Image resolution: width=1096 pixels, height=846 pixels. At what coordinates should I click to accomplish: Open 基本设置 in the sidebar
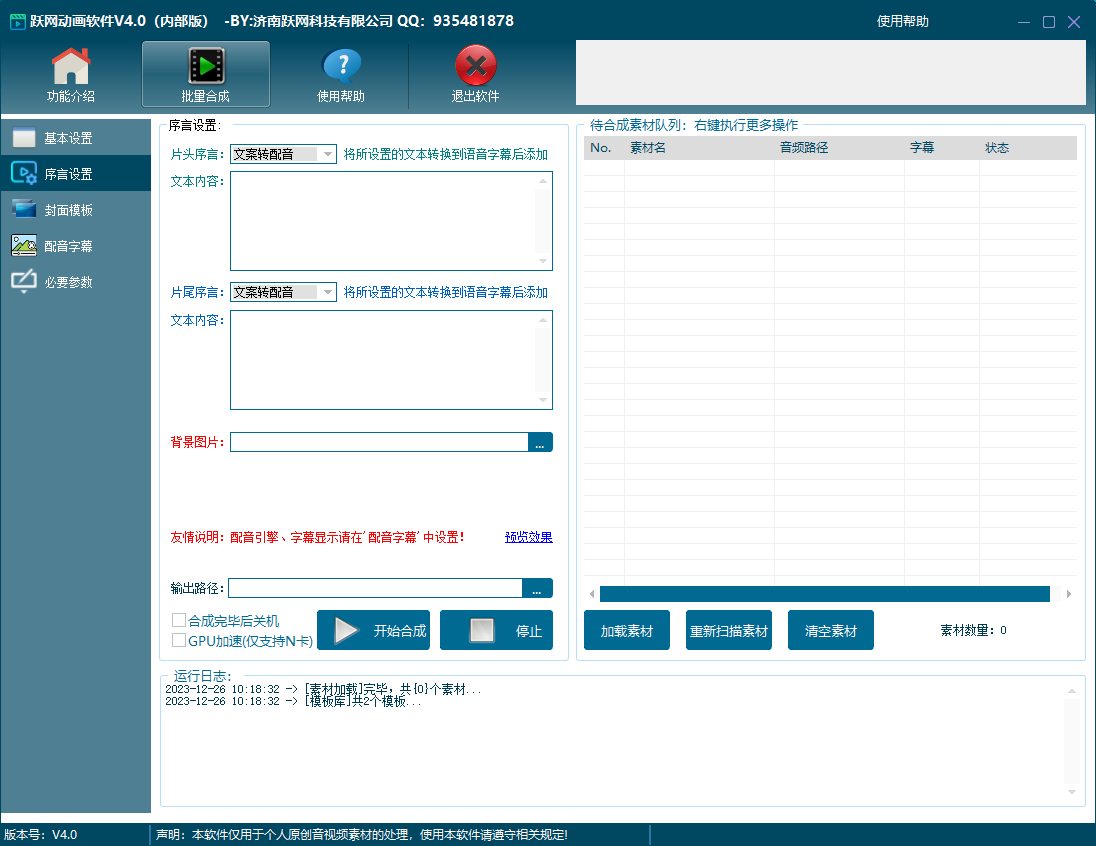[x=68, y=138]
